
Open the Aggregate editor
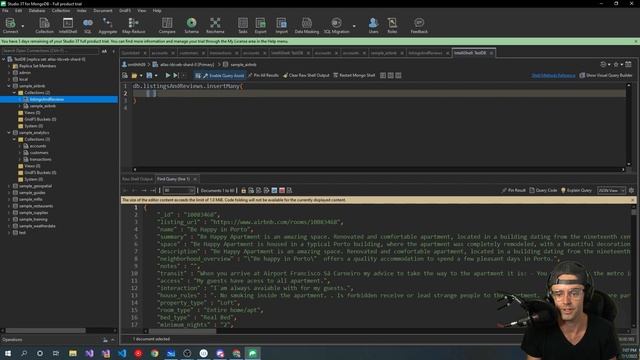tap(108, 25)
